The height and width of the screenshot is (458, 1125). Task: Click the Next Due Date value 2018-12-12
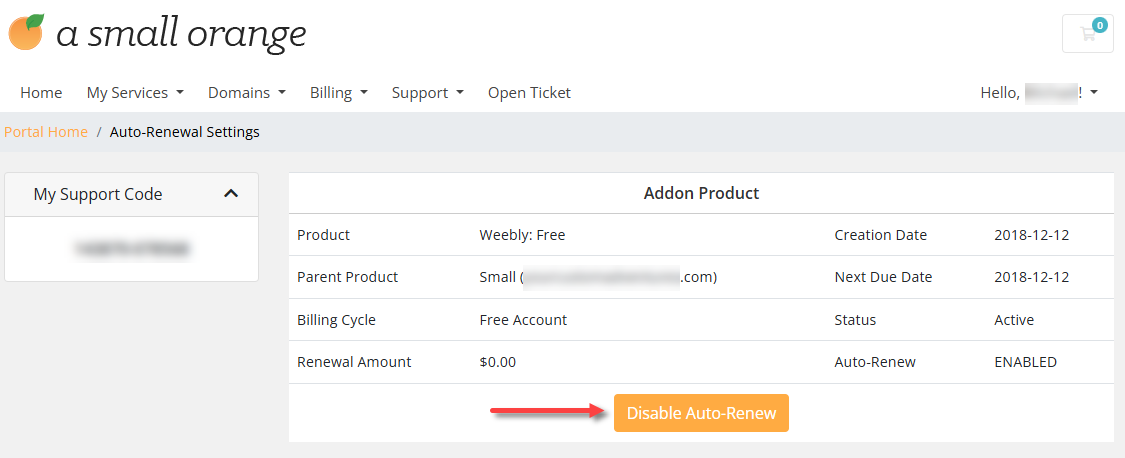(x=1032, y=277)
